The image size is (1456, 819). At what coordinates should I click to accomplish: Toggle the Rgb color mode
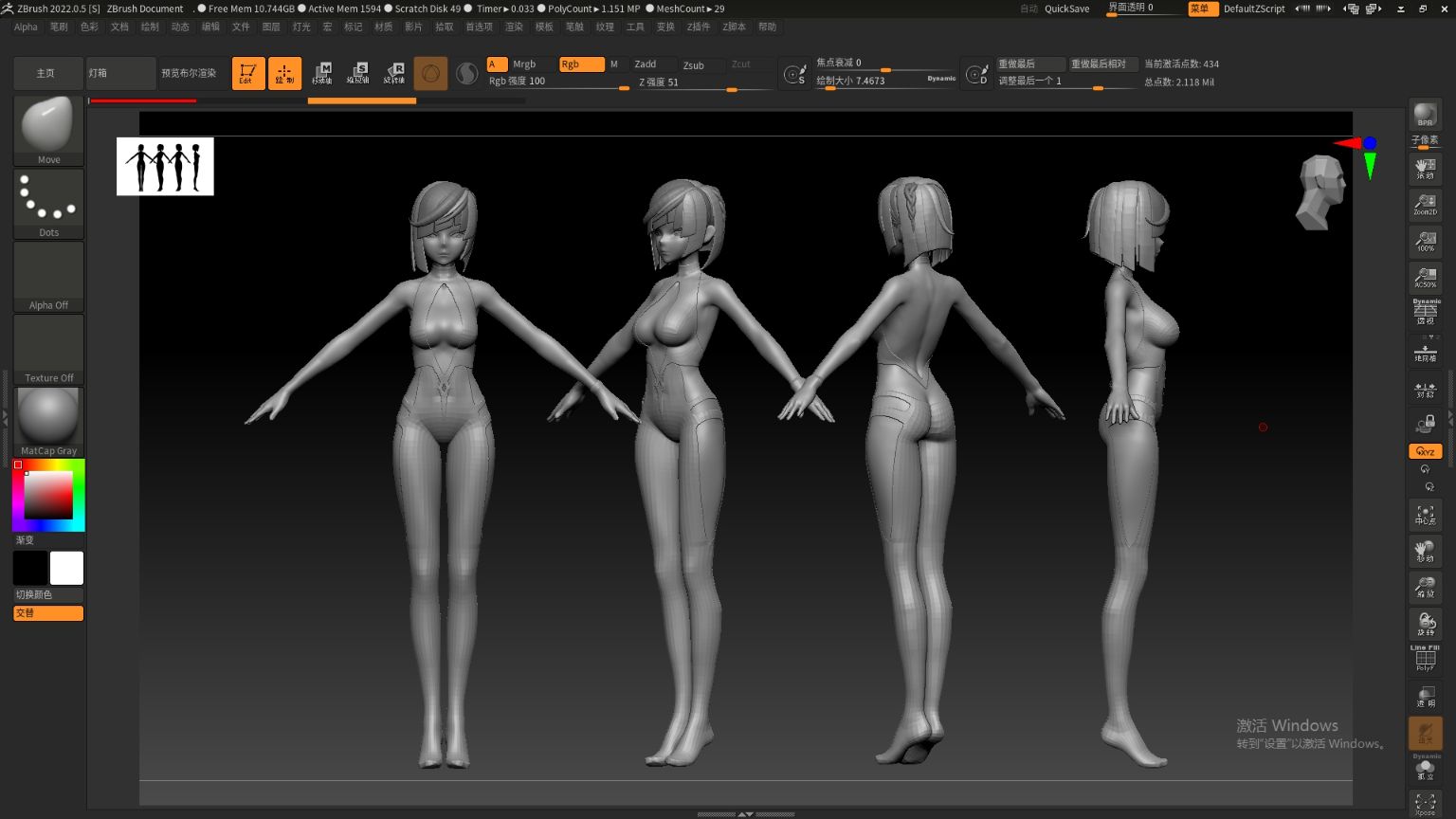[581, 64]
